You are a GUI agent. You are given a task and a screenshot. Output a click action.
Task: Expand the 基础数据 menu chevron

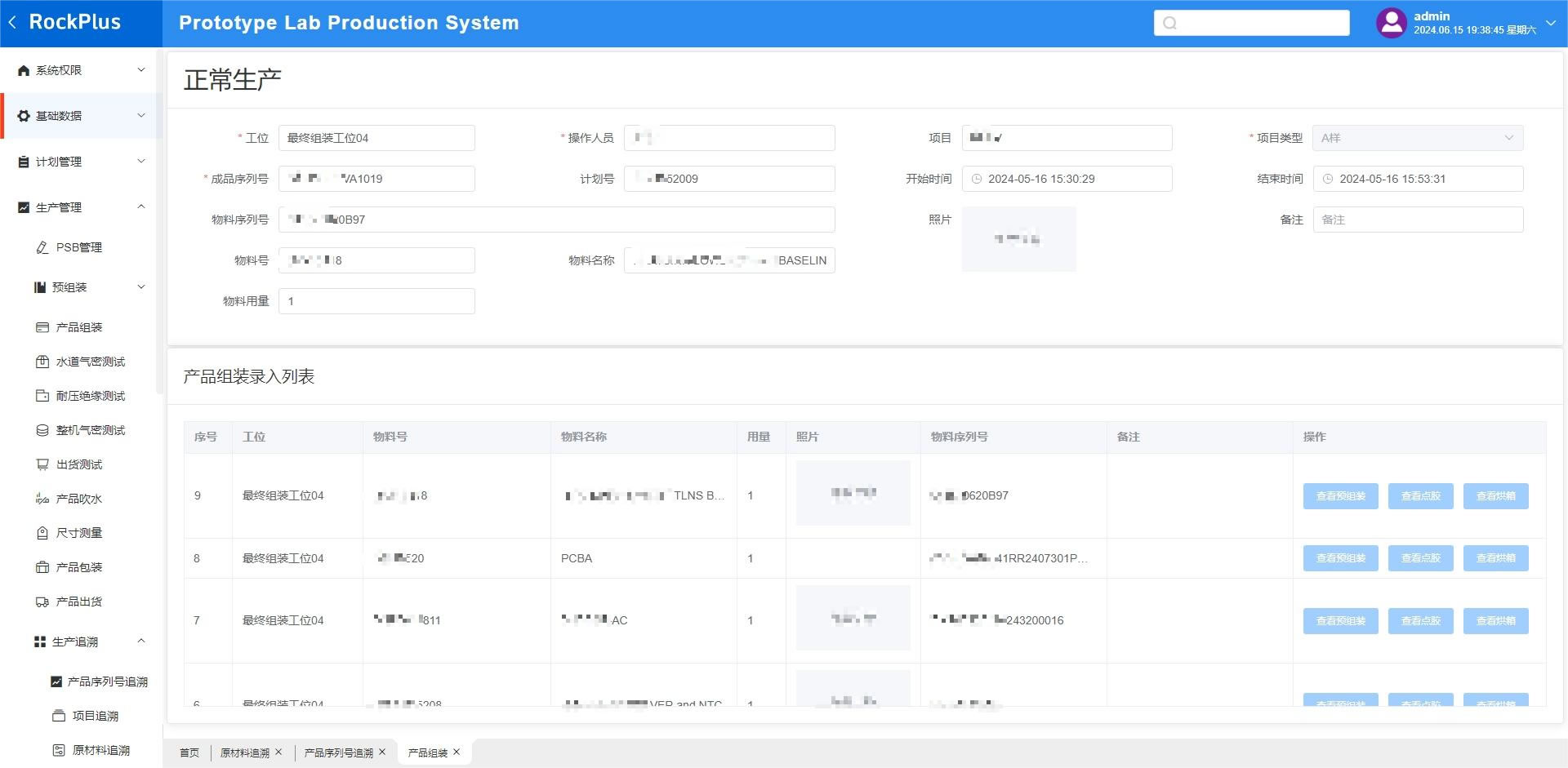tap(141, 116)
